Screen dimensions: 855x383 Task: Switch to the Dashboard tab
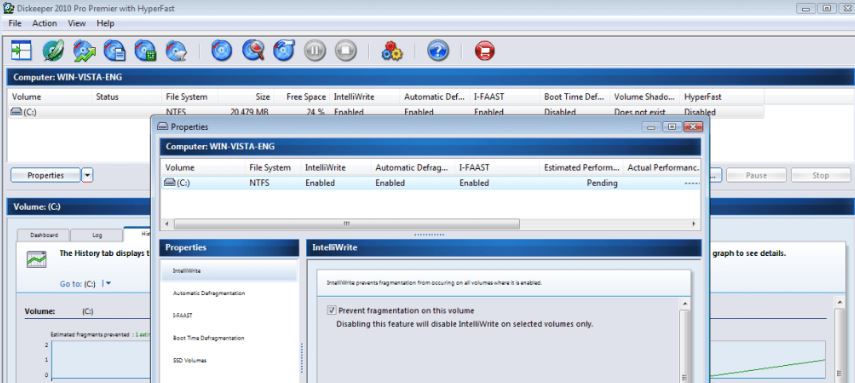tap(44, 235)
